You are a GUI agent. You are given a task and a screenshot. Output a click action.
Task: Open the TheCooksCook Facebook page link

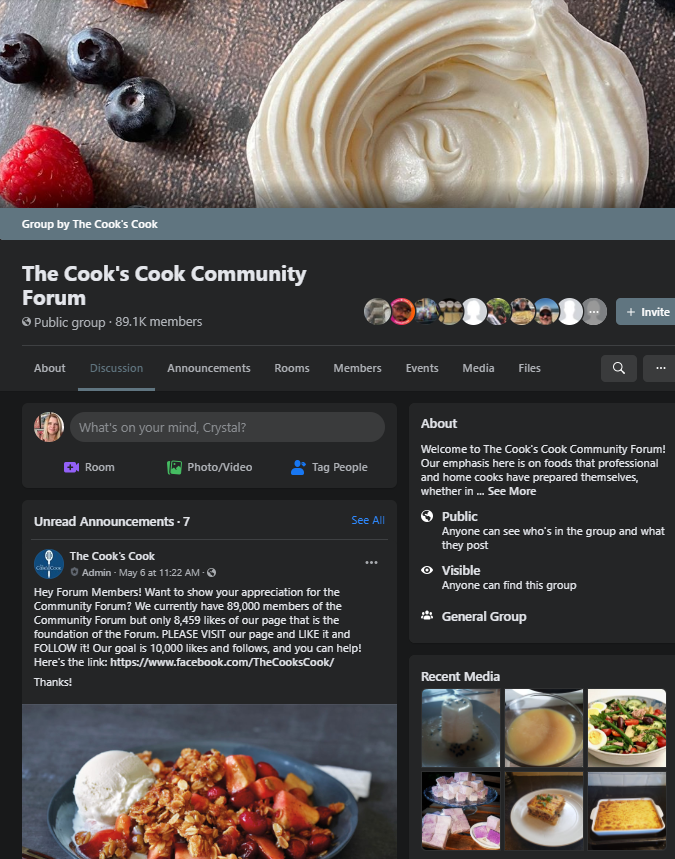[222, 662]
